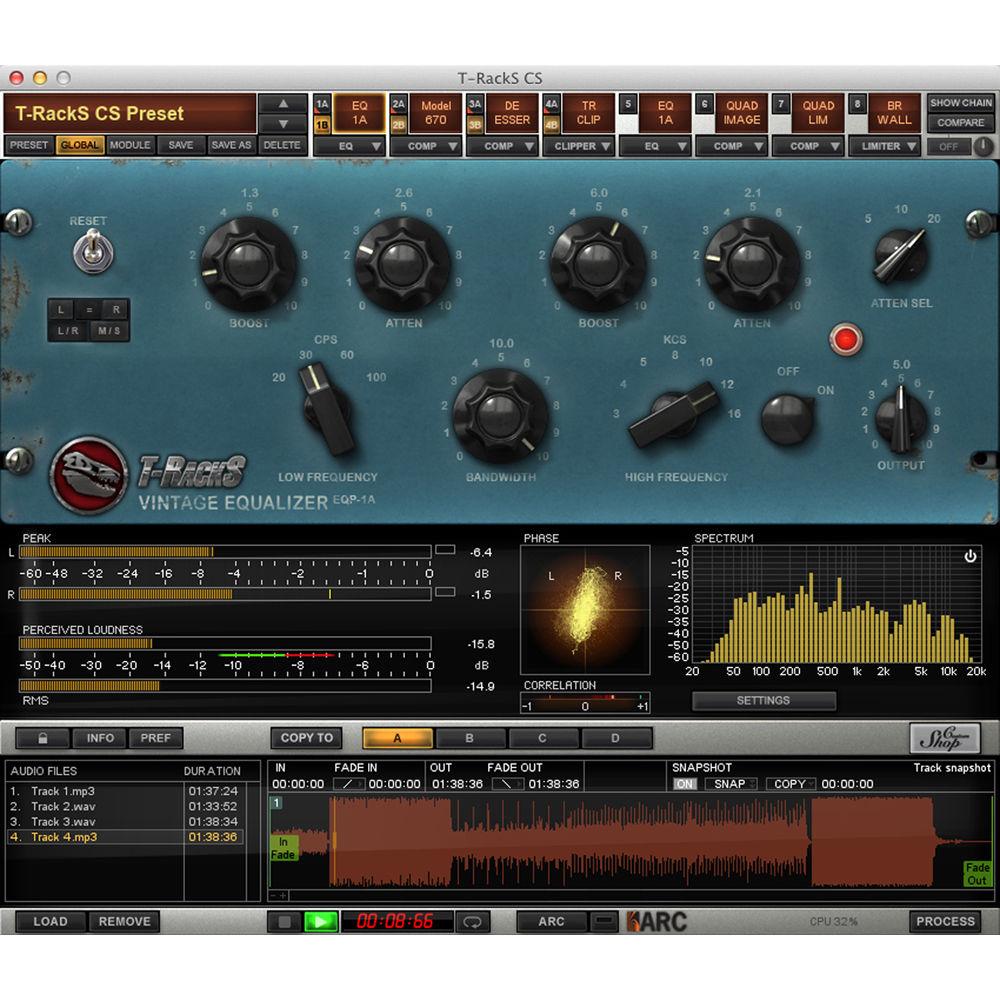Open the spectrum SETTINGS button
Screen dimensions: 1000x1000
click(763, 700)
